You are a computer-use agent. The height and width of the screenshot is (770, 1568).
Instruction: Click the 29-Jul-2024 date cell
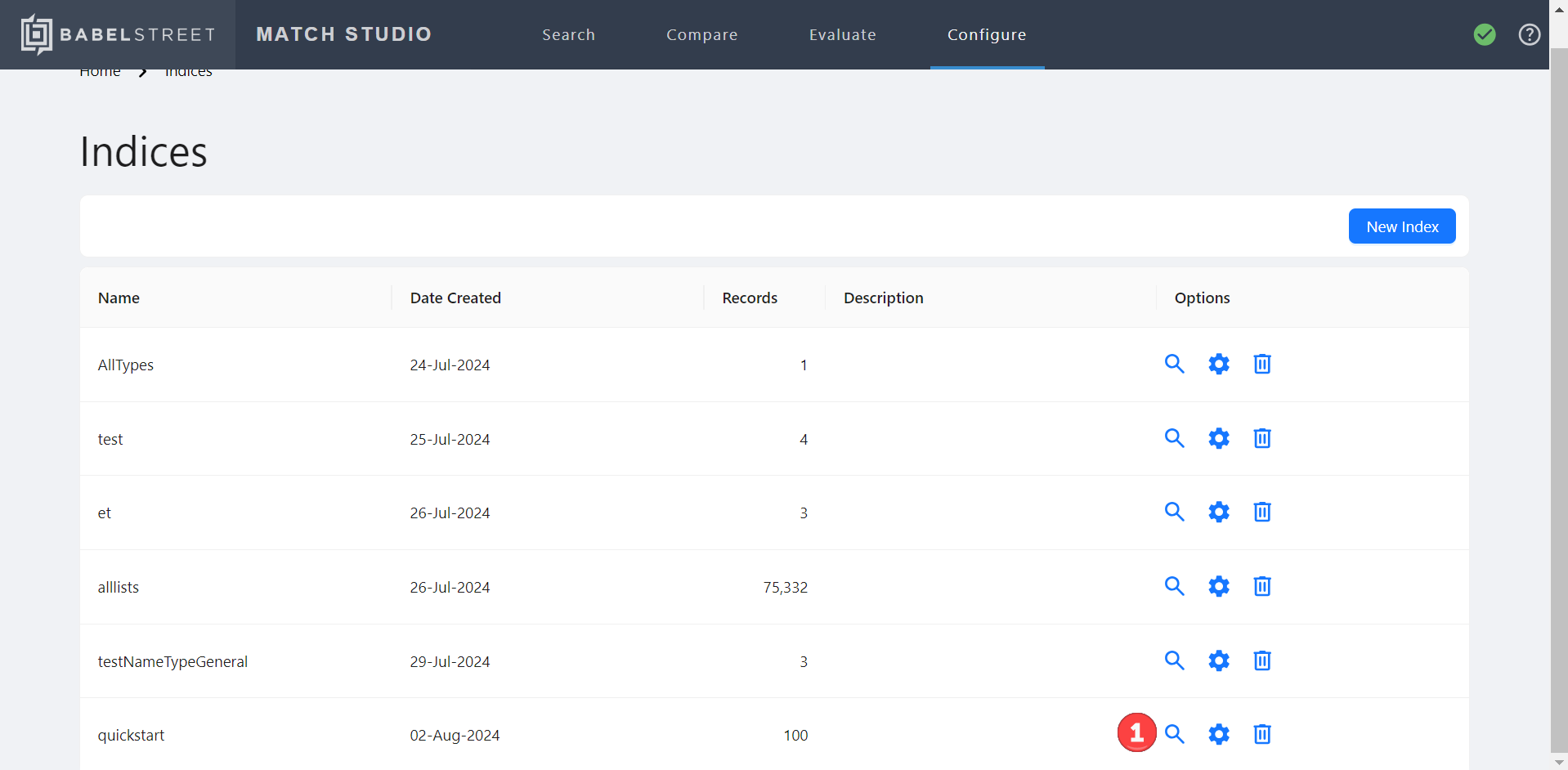pos(450,662)
